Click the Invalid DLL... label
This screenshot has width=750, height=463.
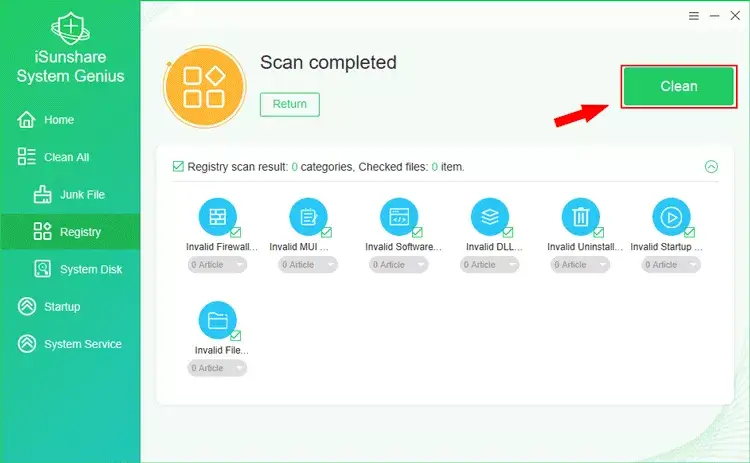pyautogui.click(x=494, y=247)
